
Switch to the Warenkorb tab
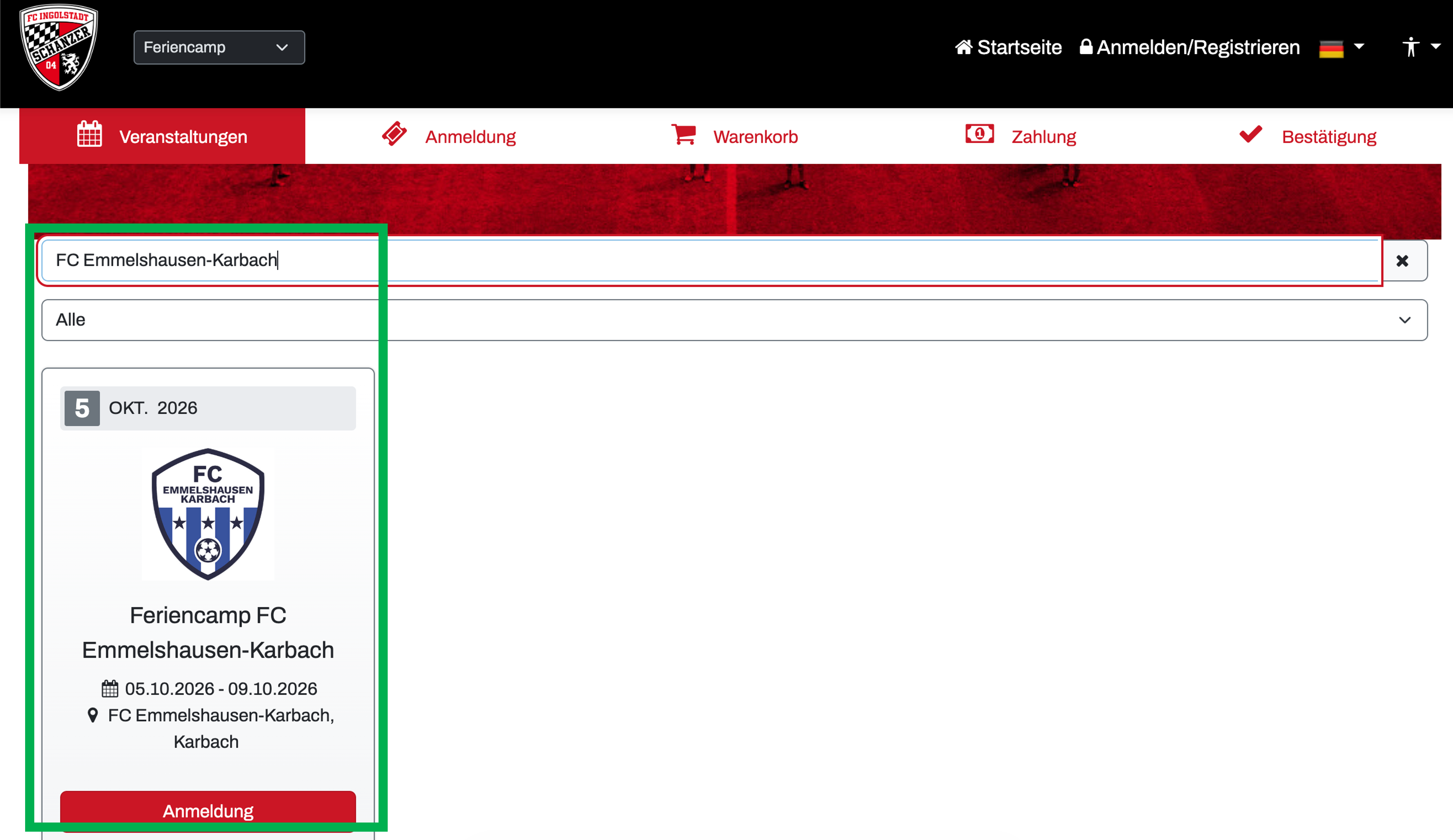(x=755, y=137)
